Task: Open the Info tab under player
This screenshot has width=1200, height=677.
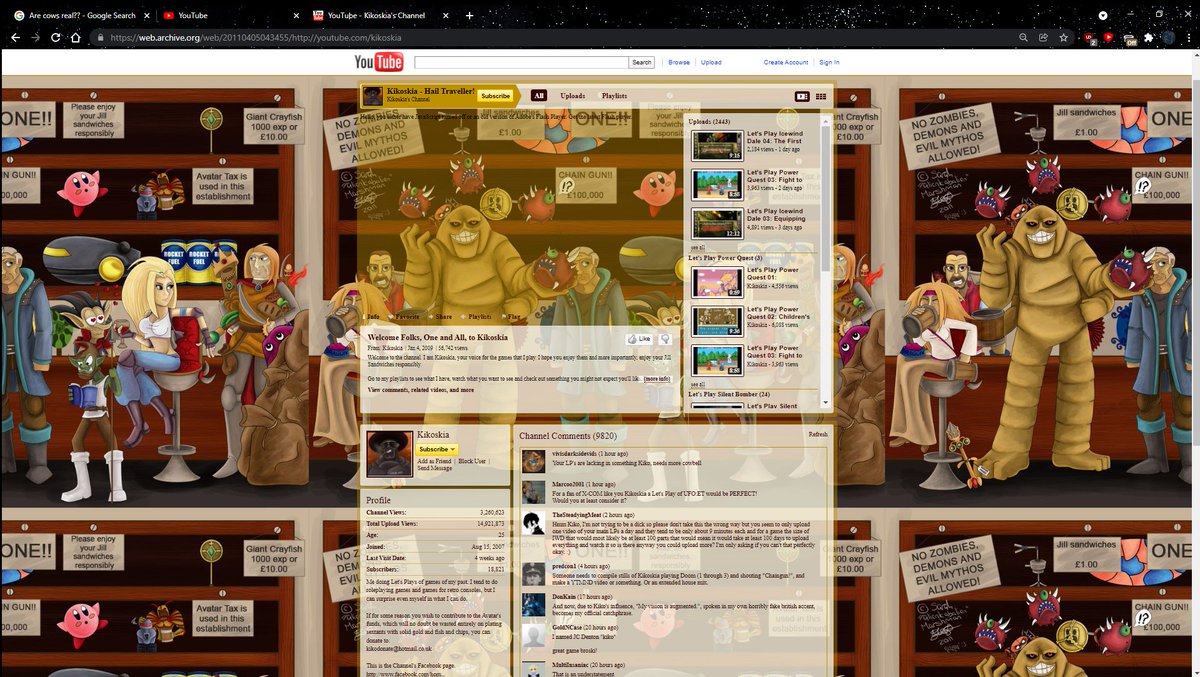Action: tap(373, 316)
